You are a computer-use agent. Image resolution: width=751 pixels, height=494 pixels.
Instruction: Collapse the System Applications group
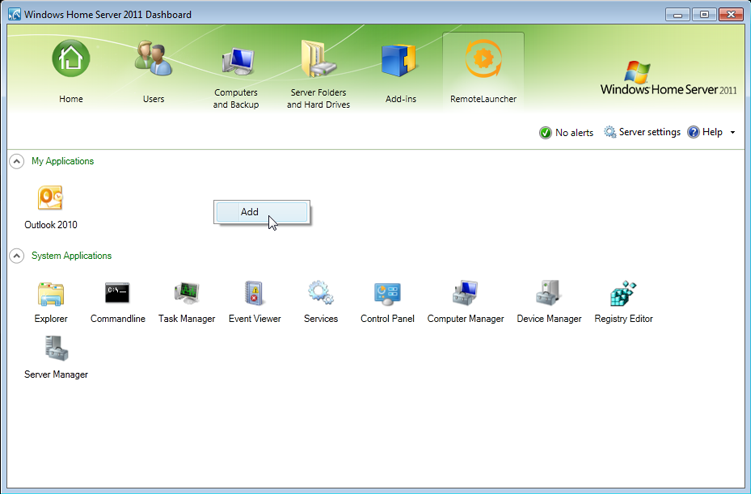tap(16, 256)
